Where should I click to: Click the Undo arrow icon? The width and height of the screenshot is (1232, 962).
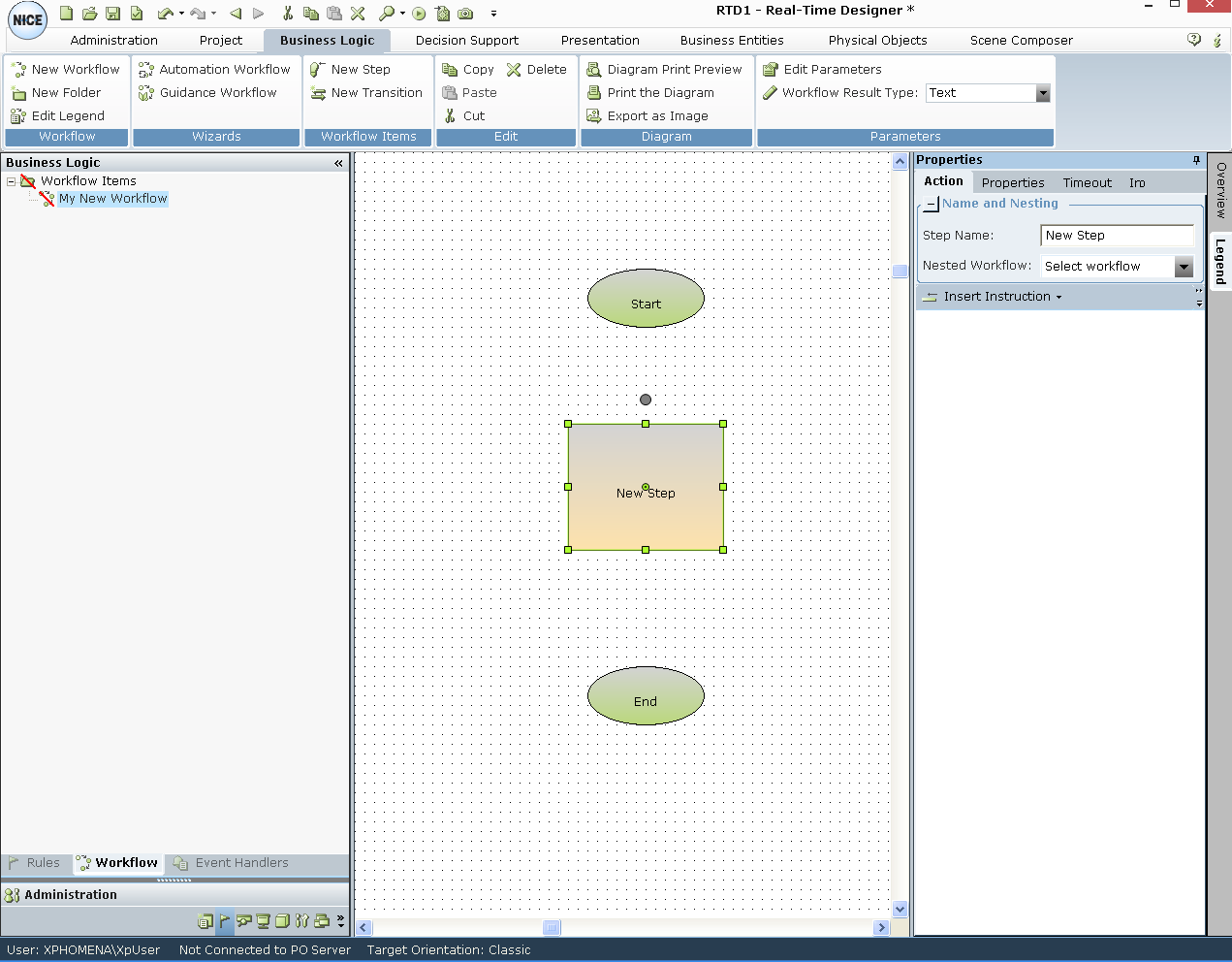coord(165,14)
